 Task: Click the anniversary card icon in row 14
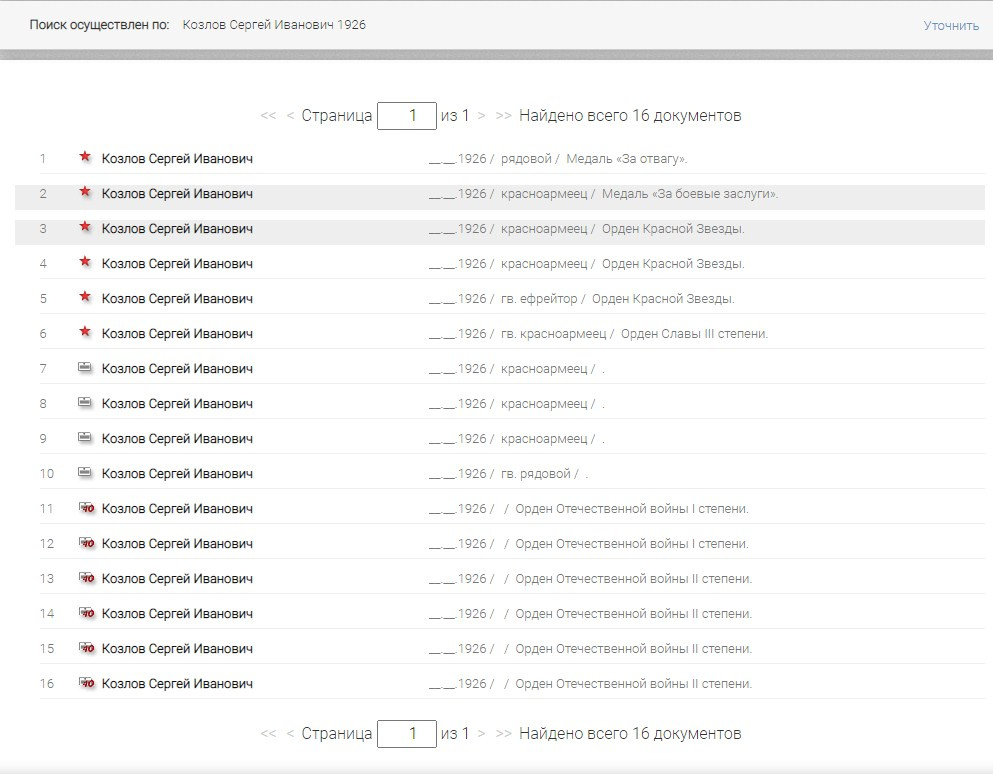coord(86,613)
